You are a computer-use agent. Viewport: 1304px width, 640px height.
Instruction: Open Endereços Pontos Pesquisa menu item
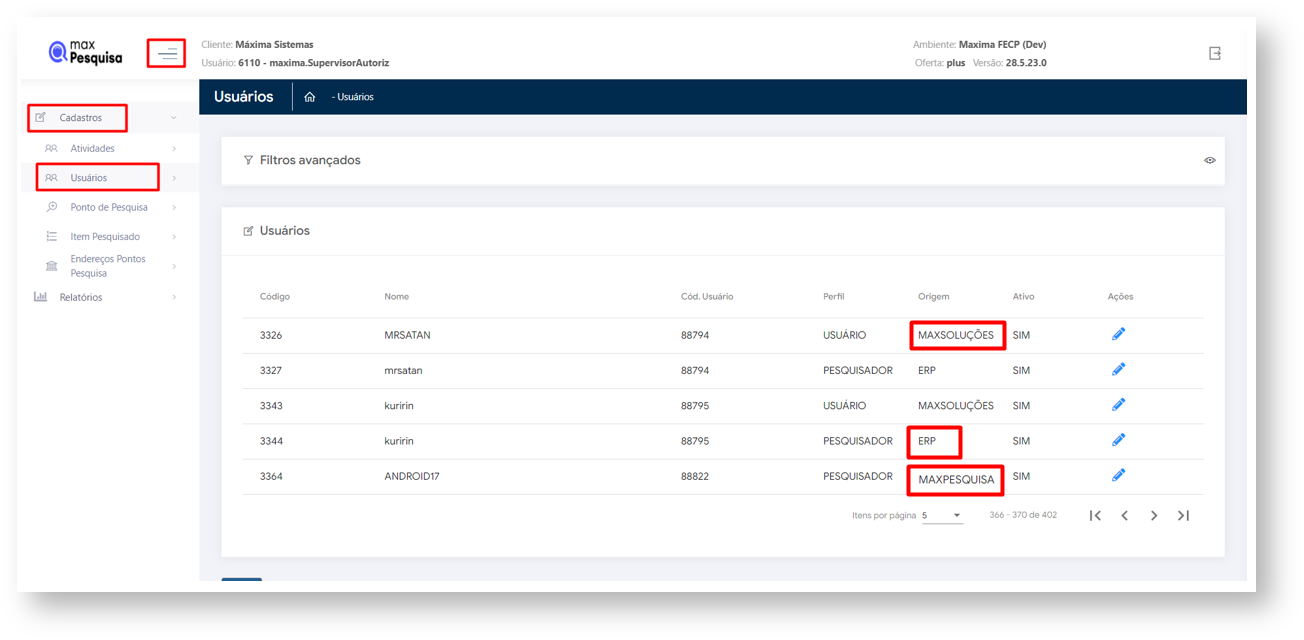click(108, 266)
